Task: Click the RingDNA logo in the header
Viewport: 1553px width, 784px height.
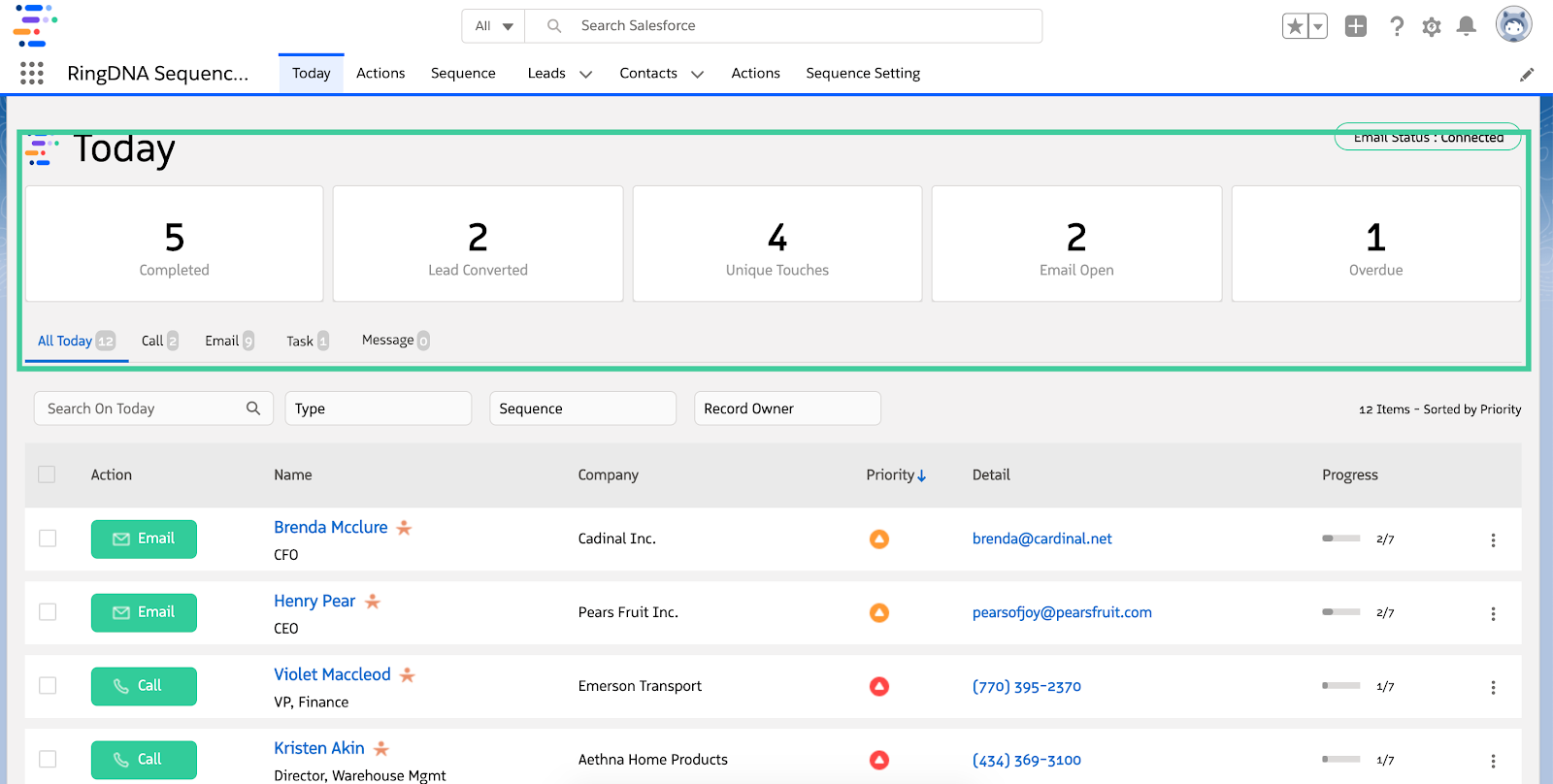Action: click(36, 25)
